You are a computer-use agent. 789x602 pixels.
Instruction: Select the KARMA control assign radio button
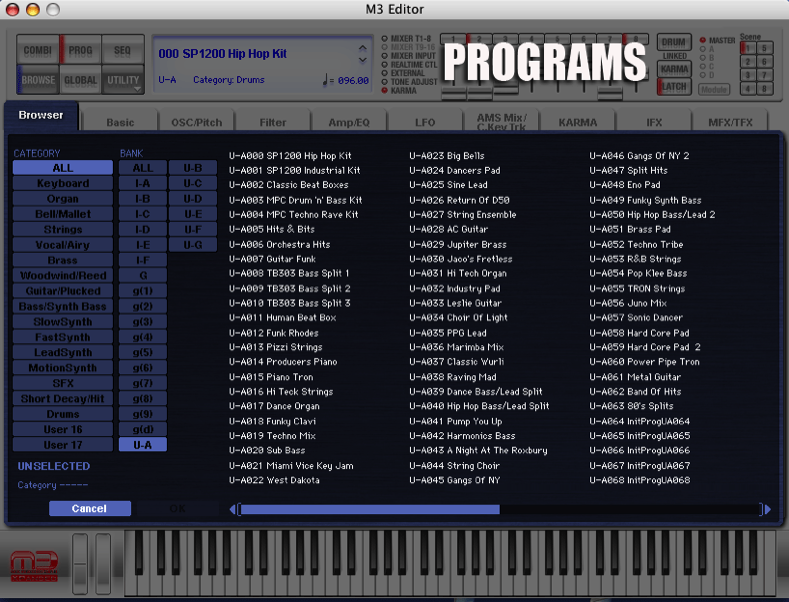[x=384, y=90]
